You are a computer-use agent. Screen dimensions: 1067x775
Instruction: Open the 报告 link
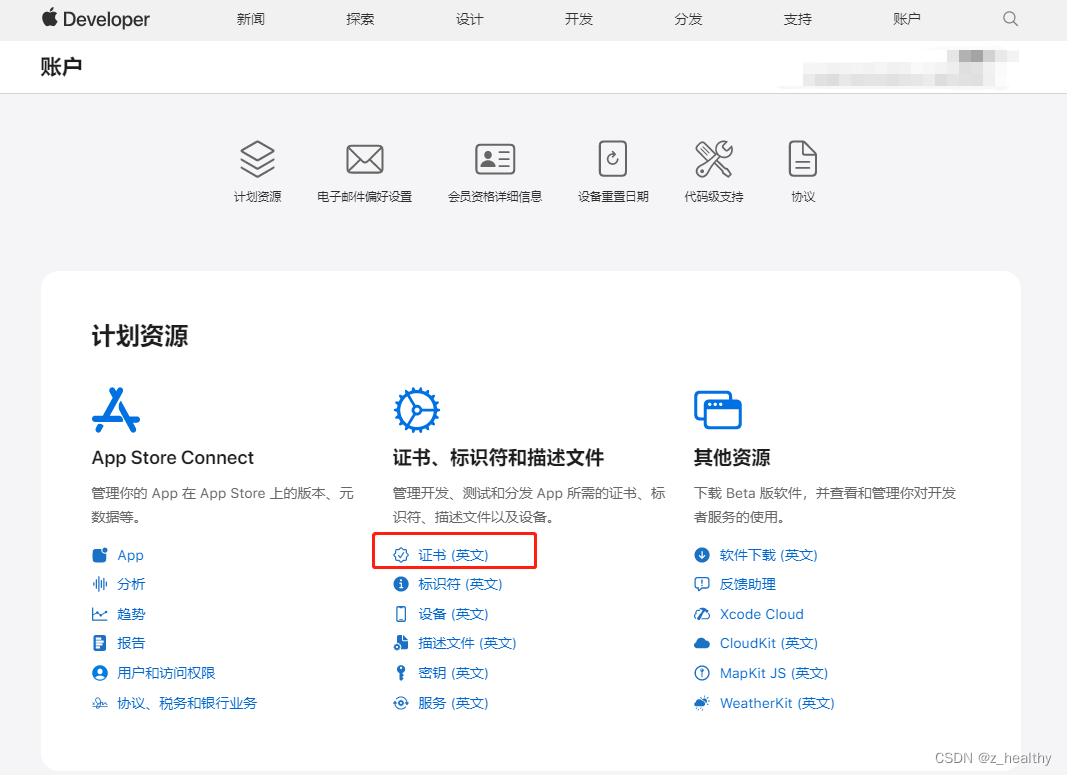pyautogui.click(x=131, y=643)
